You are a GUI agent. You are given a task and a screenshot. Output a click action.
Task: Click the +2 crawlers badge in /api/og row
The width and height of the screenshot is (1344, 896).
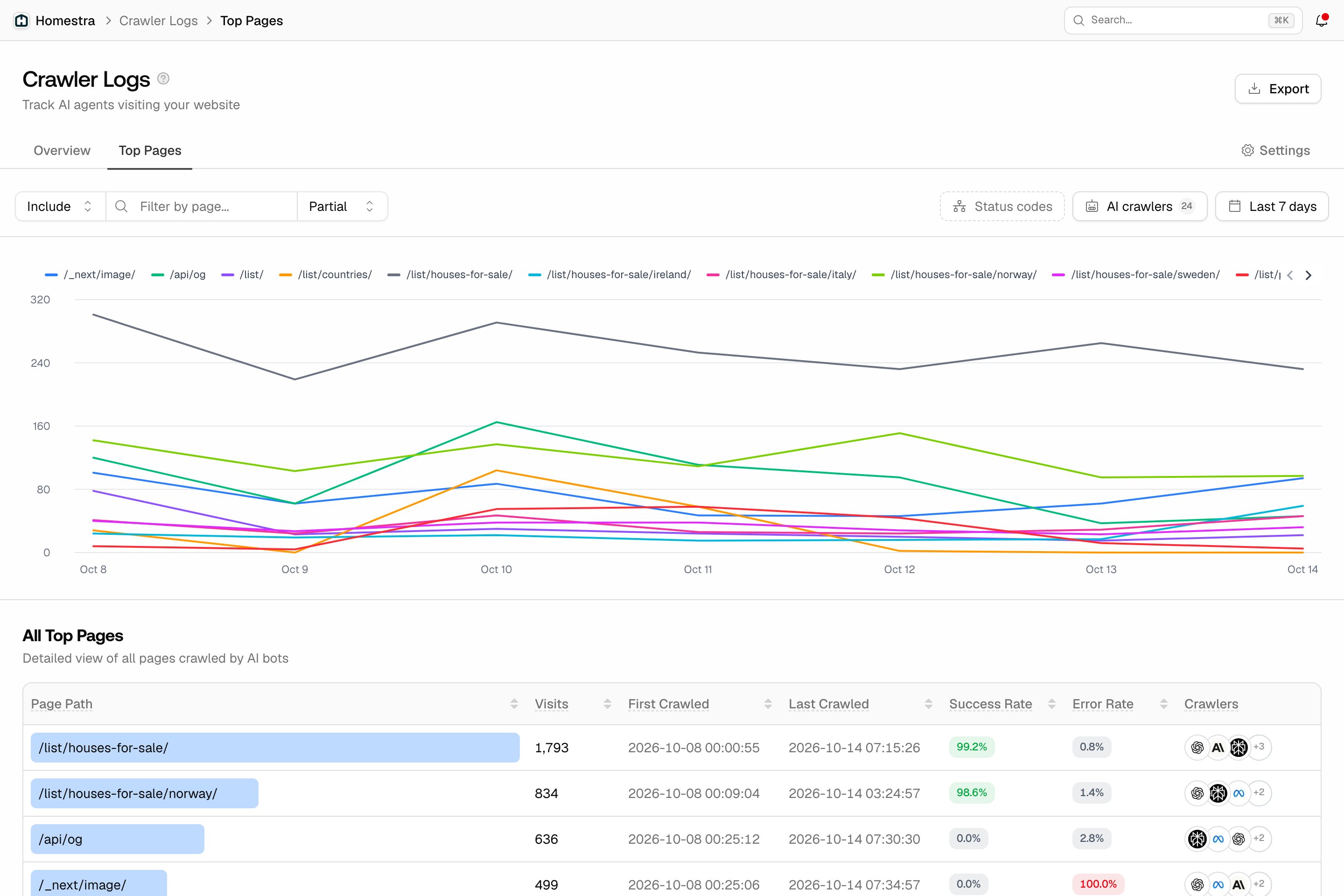1259,839
